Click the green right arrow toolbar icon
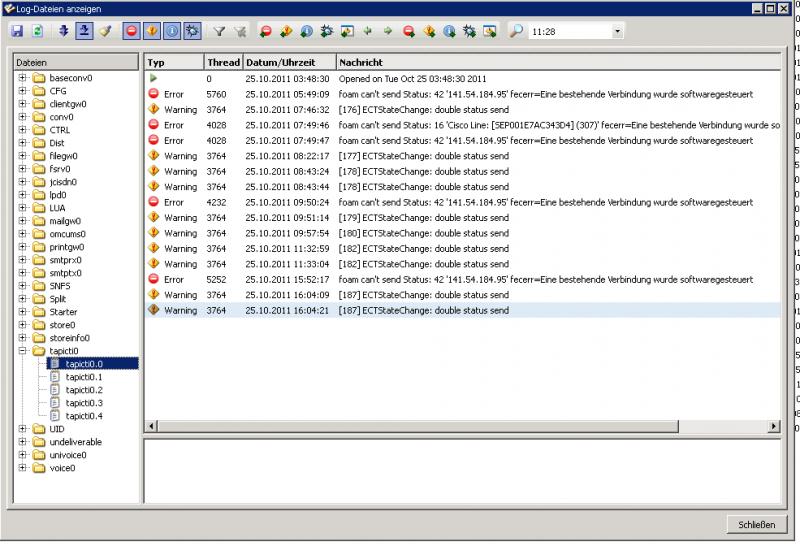 [388, 32]
